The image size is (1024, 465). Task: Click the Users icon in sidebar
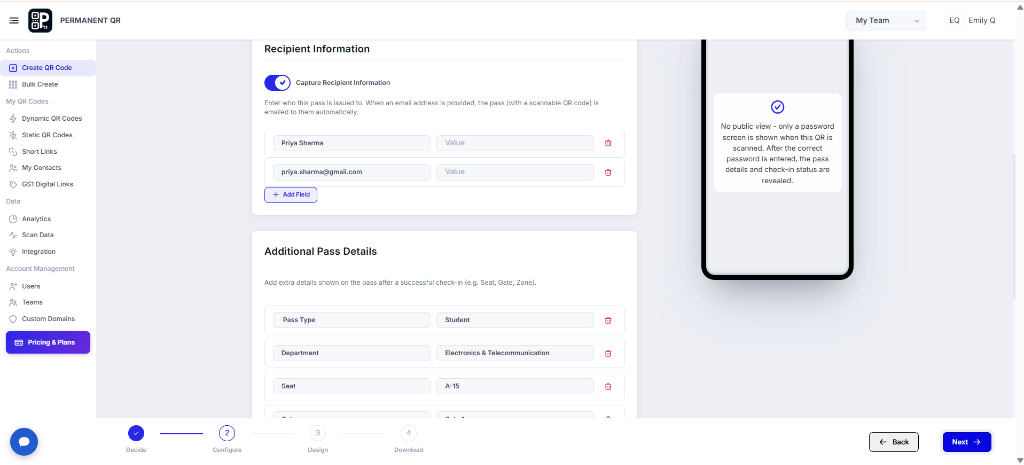[13, 286]
